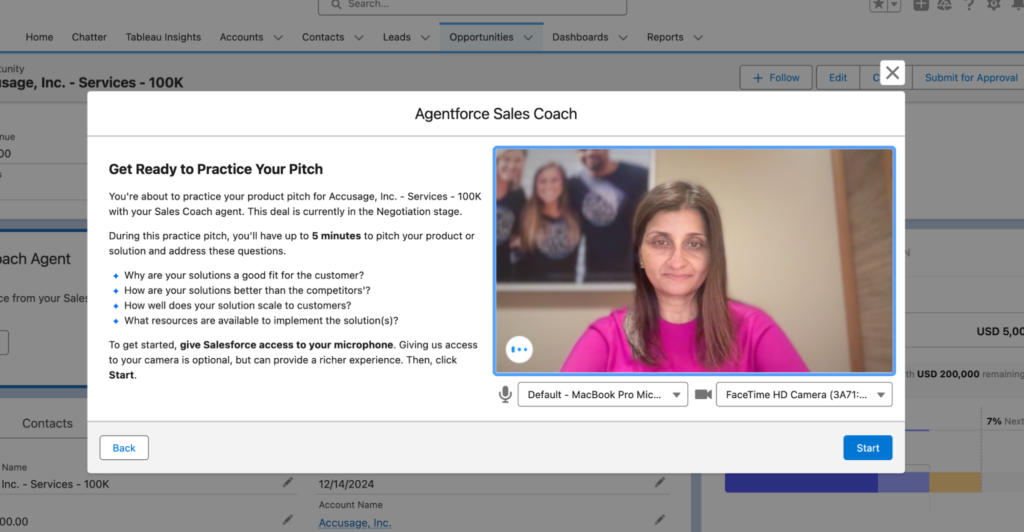Open the microphone device dropdown
The height and width of the screenshot is (532, 1024).
click(x=602, y=394)
